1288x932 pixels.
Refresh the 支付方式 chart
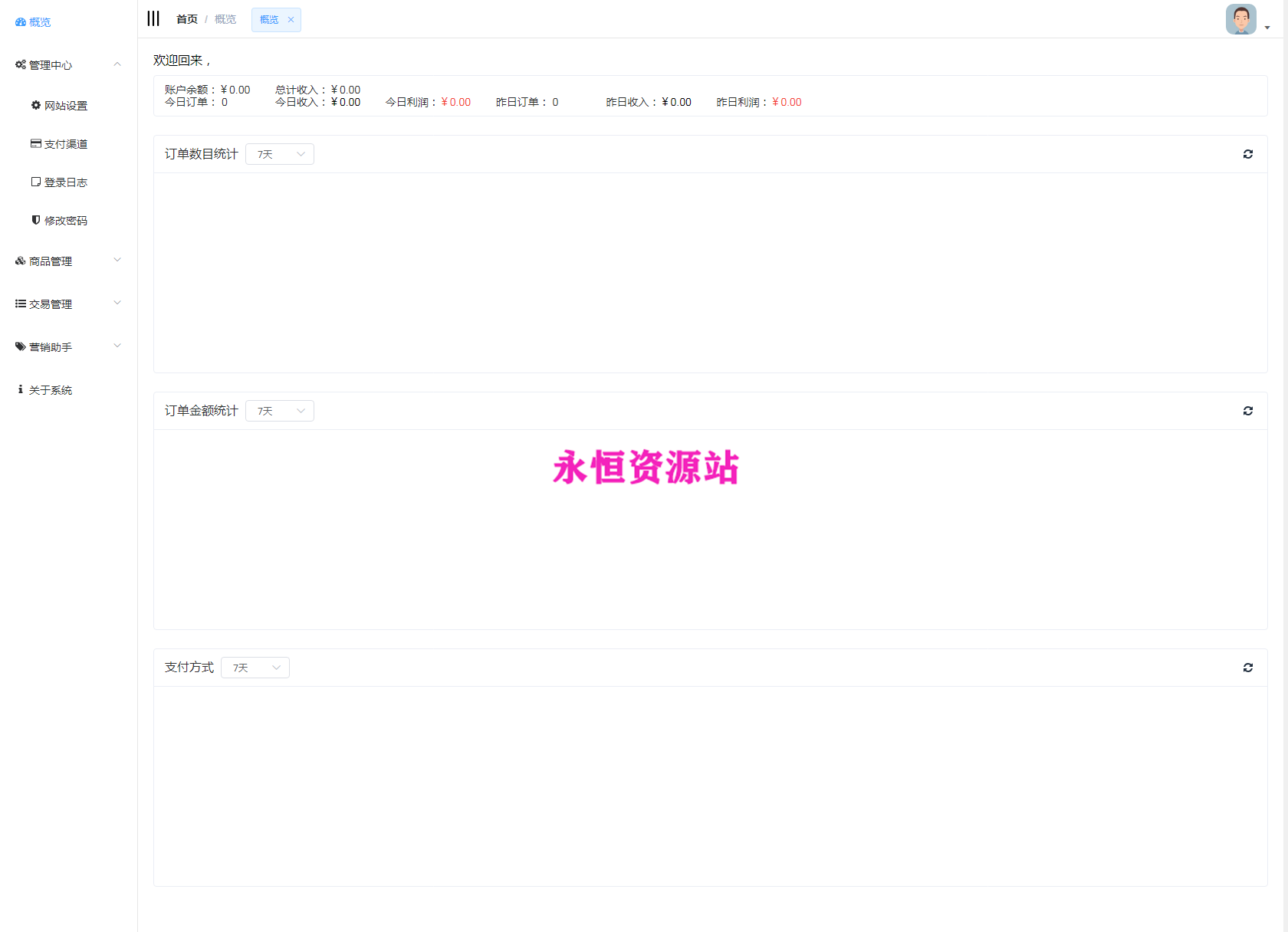1247,668
